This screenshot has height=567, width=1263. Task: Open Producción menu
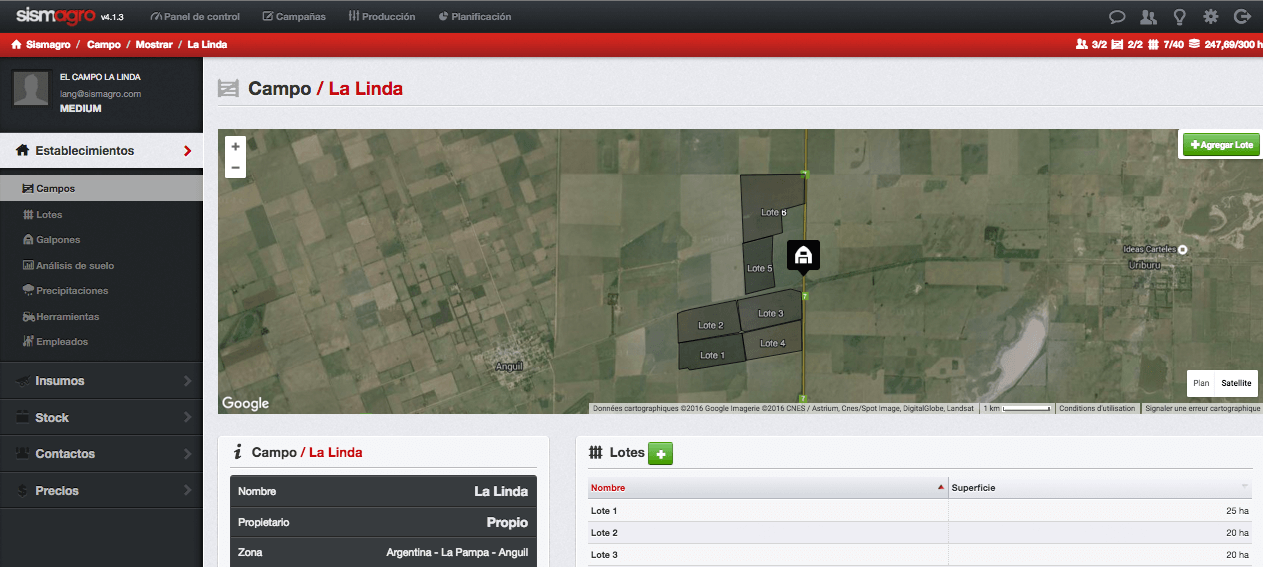(x=382, y=17)
